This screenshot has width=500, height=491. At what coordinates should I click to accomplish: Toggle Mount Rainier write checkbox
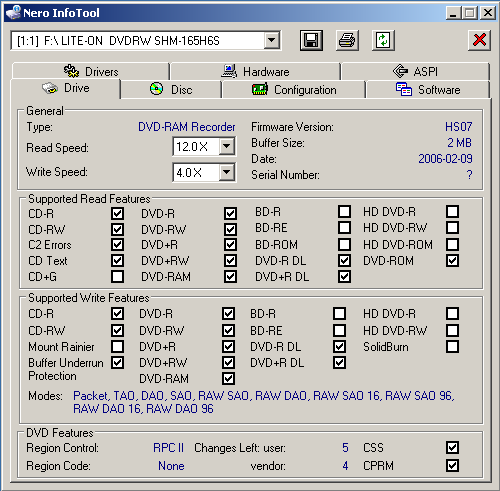117,346
